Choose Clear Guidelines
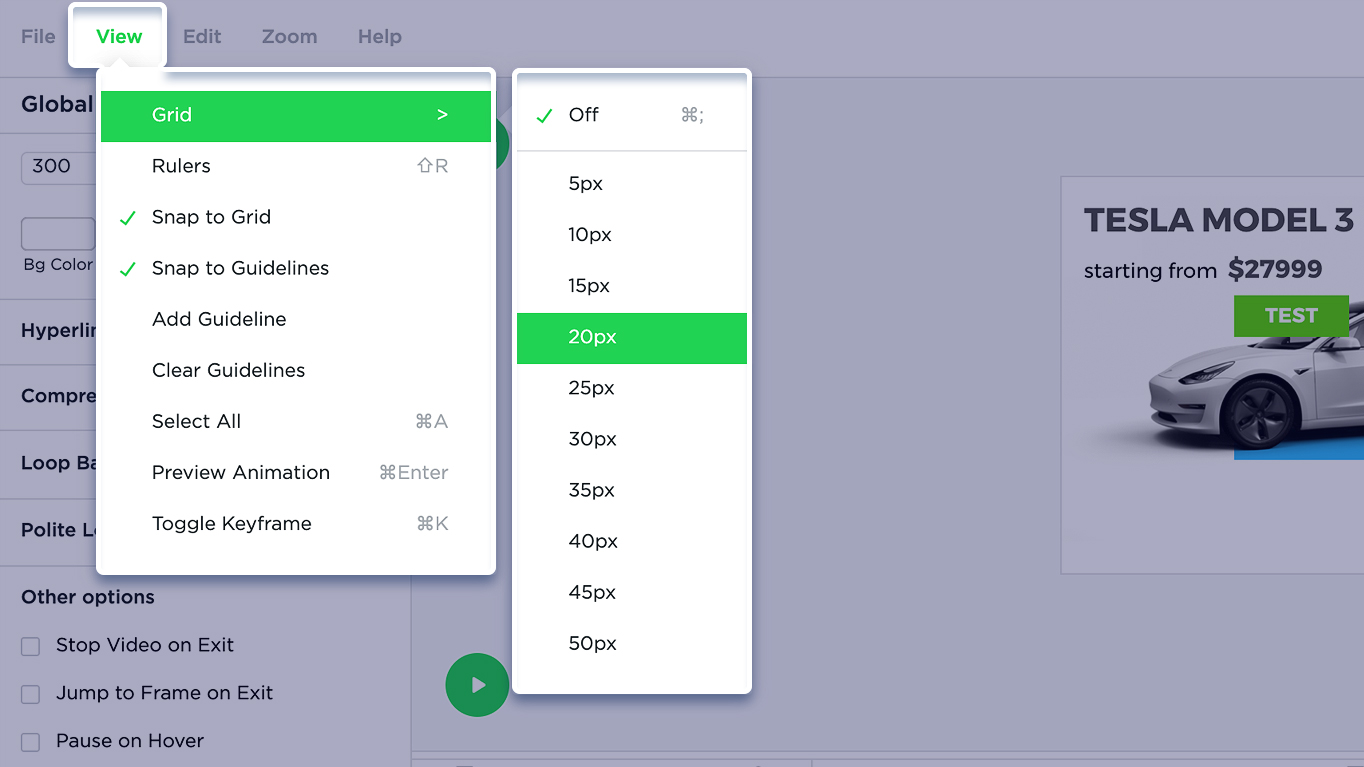This screenshot has width=1364, height=767. click(x=296, y=371)
